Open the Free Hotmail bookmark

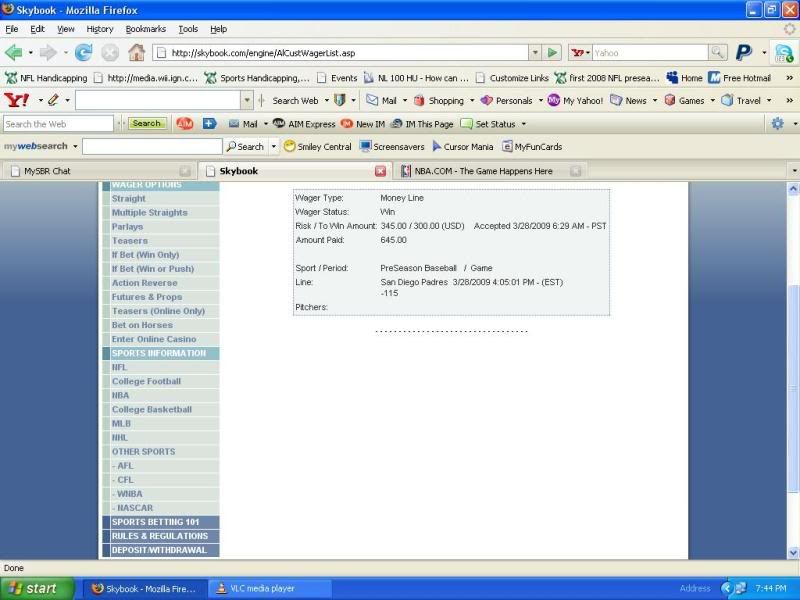tap(739, 78)
